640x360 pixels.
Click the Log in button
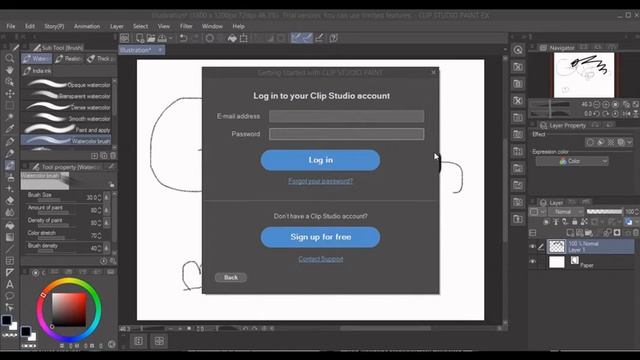pyautogui.click(x=320, y=160)
